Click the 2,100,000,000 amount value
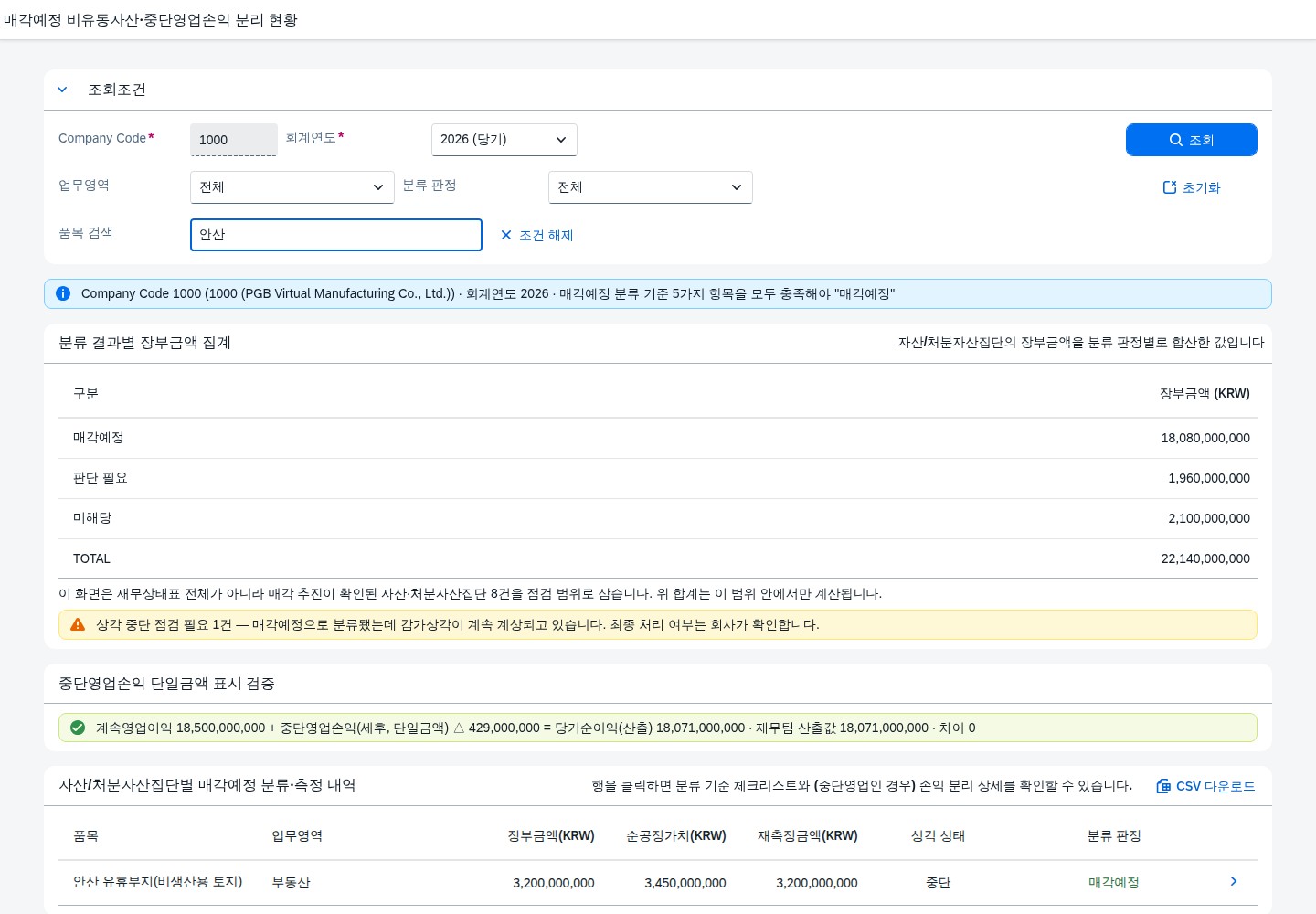 coord(1209,518)
